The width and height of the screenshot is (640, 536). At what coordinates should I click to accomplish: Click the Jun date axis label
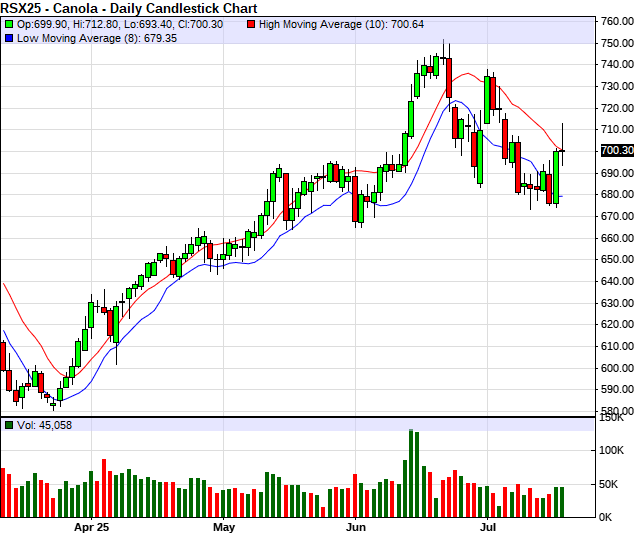tap(357, 526)
